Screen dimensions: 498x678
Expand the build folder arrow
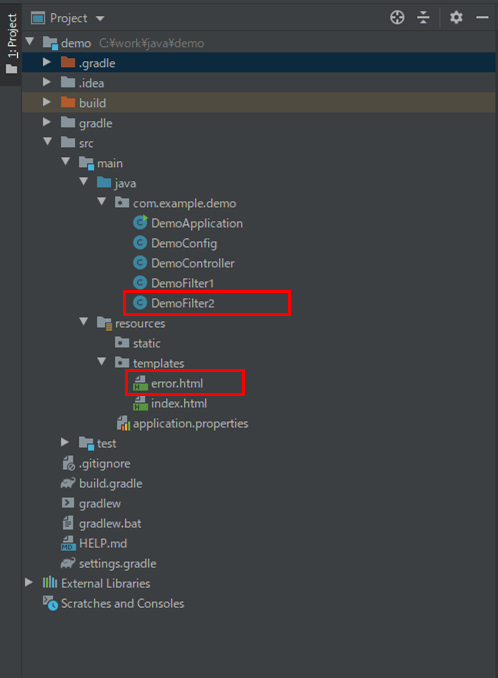point(47,102)
